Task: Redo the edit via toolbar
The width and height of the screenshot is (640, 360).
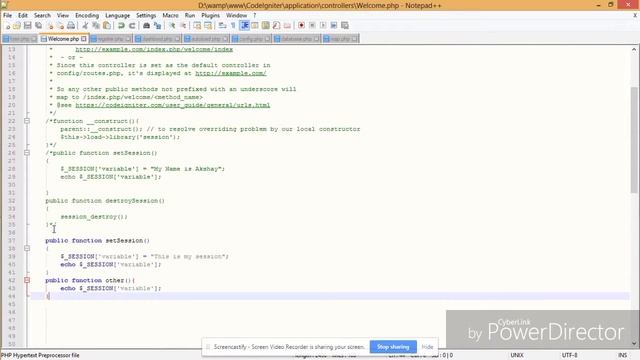Action: coord(132,26)
